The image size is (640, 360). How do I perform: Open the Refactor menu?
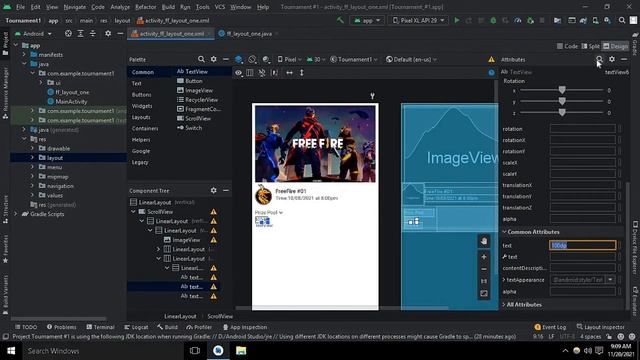[146, 7]
